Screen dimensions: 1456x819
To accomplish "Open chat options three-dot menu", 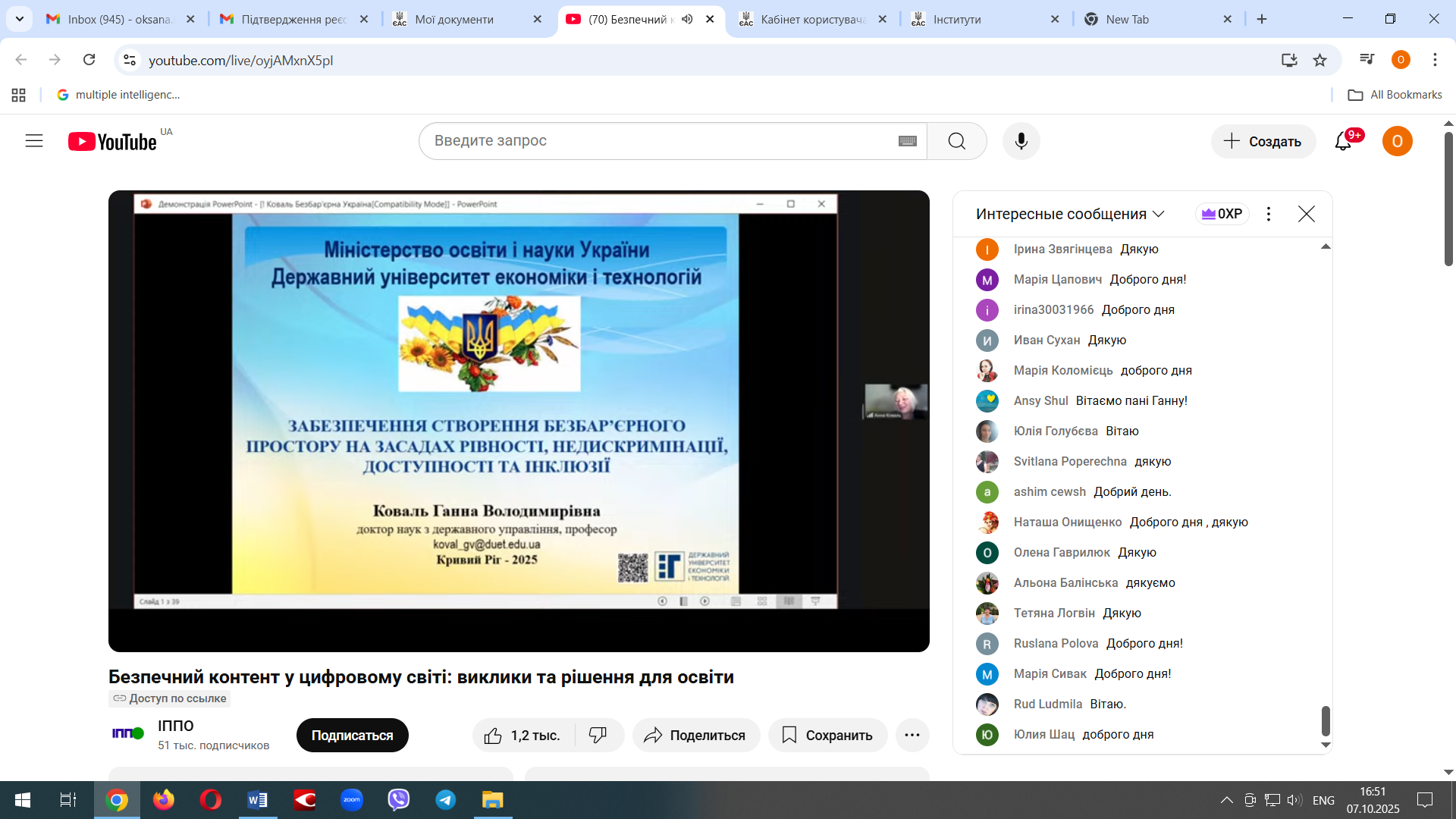I will point(1268,214).
